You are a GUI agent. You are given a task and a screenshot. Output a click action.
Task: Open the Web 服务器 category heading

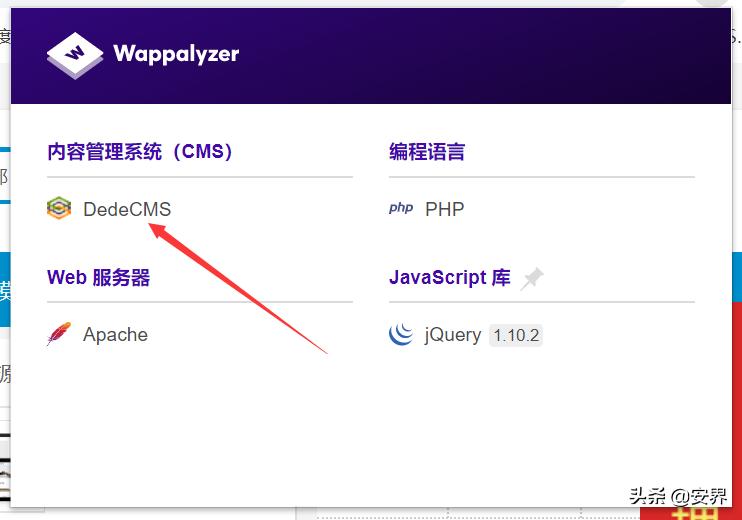98,277
